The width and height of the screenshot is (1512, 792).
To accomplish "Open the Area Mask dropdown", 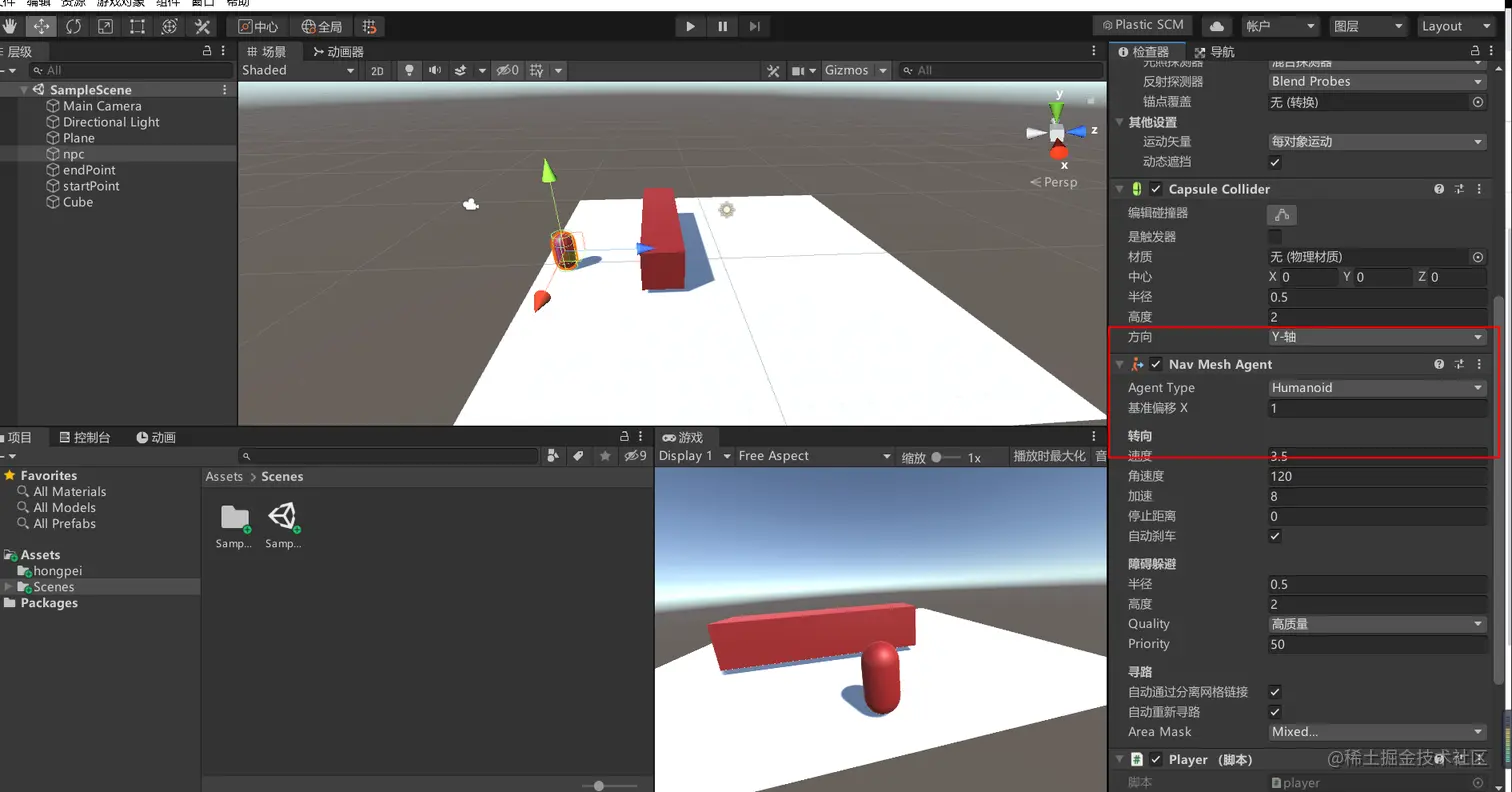I will click(1377, 731).
